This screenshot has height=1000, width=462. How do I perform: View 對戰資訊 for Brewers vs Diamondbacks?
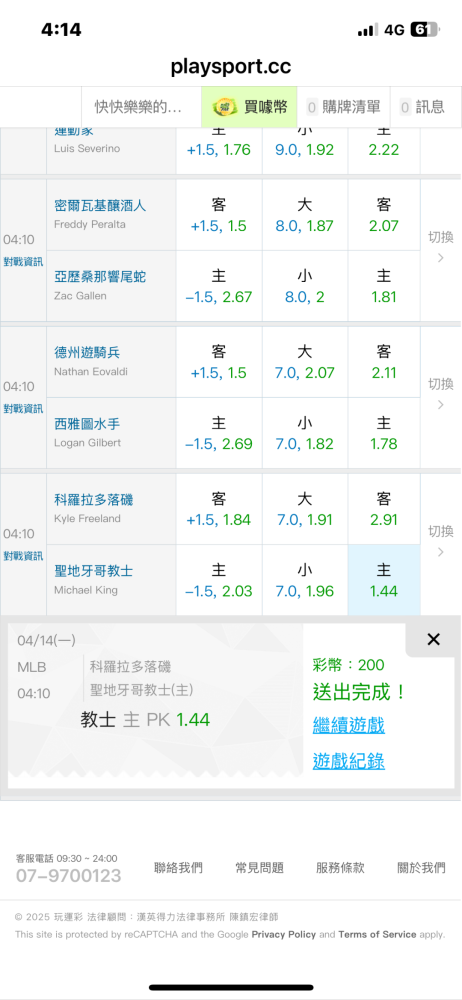coord(24,261)
